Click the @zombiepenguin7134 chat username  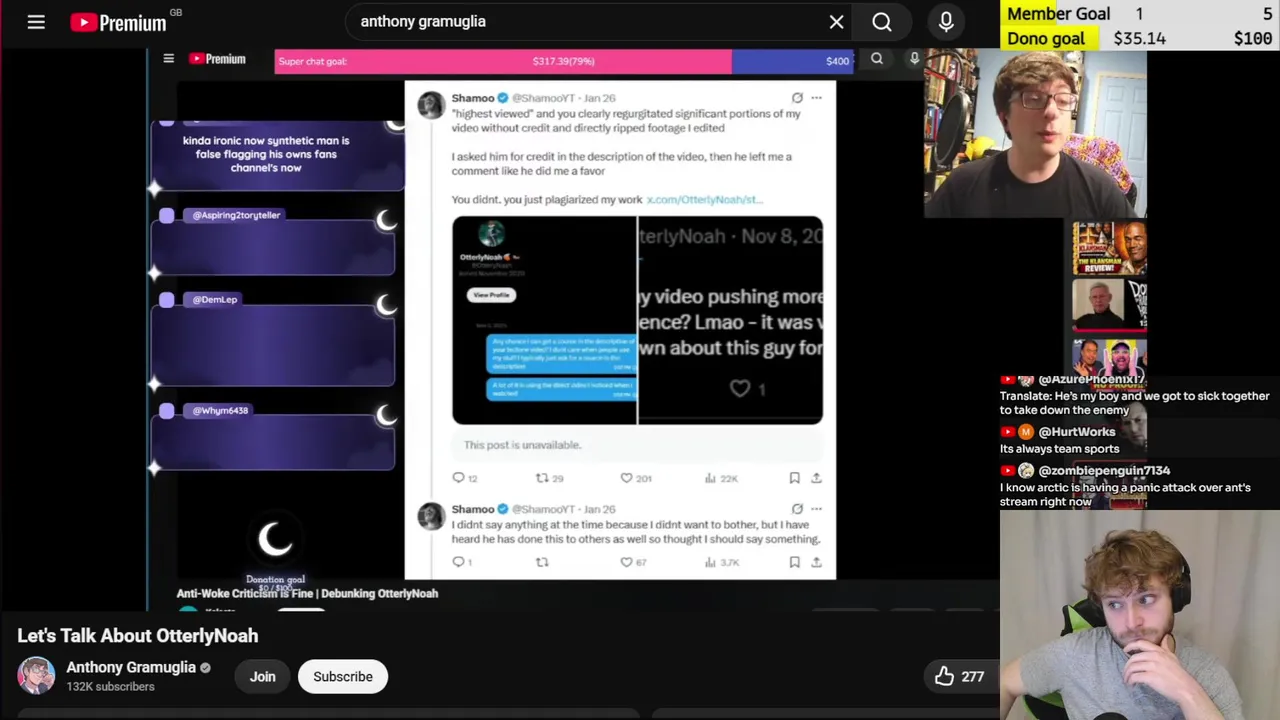pyautogui.click(x=1104, y=470)
